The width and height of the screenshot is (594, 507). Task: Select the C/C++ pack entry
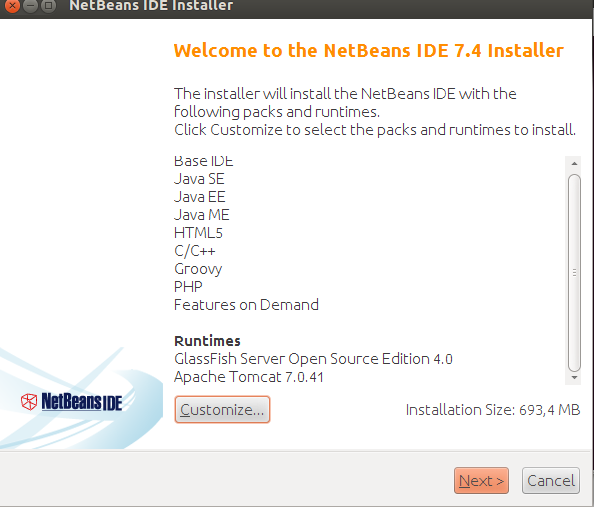pyautogui.click(x=195, y=251)
